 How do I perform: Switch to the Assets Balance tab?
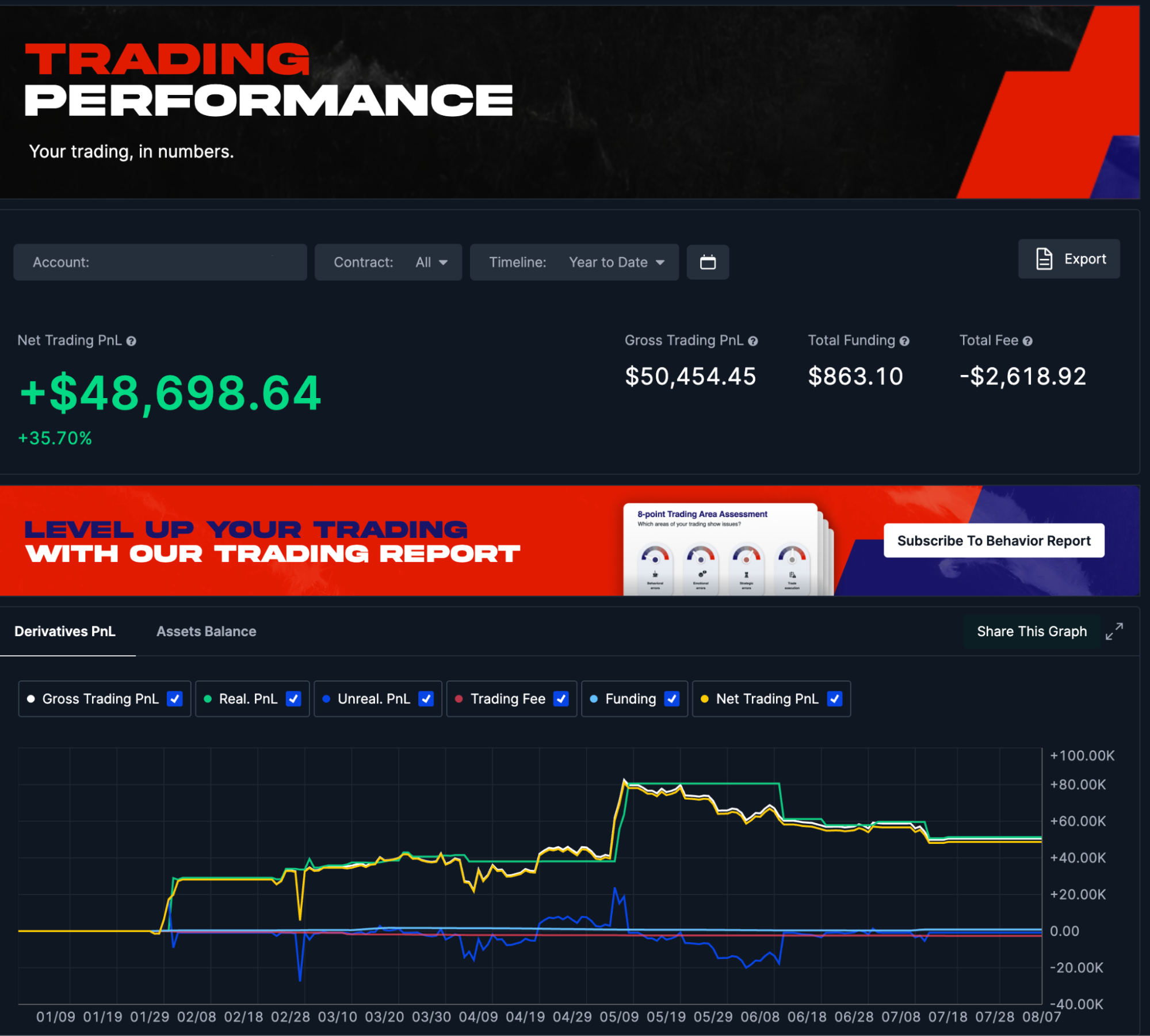pos(206,631)
